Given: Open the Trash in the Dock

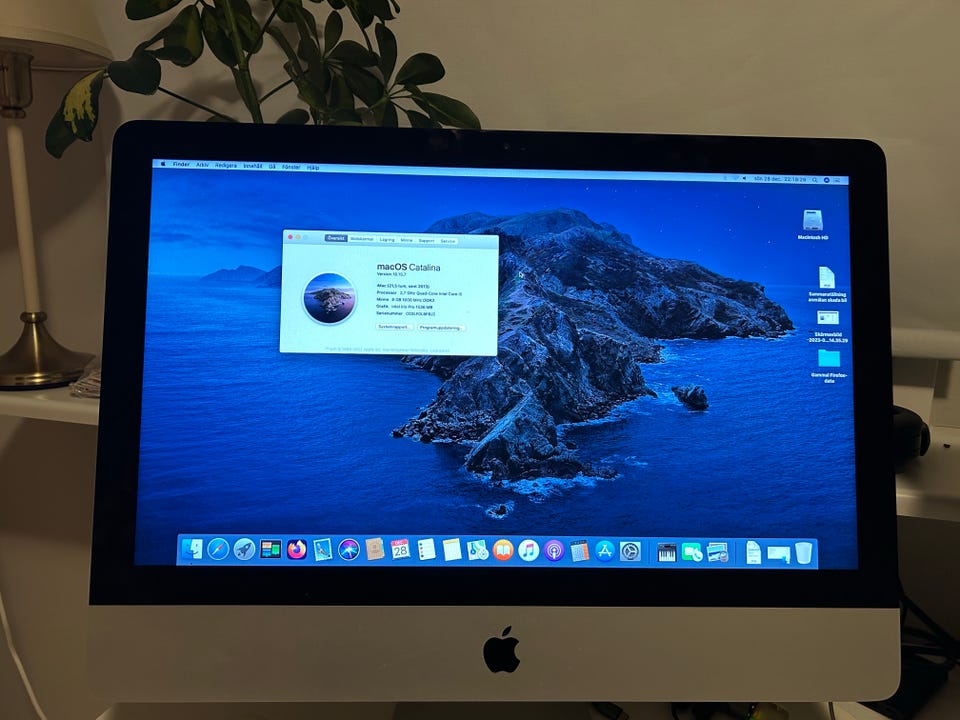Looking at the screenshot, I should pos(804,553).
